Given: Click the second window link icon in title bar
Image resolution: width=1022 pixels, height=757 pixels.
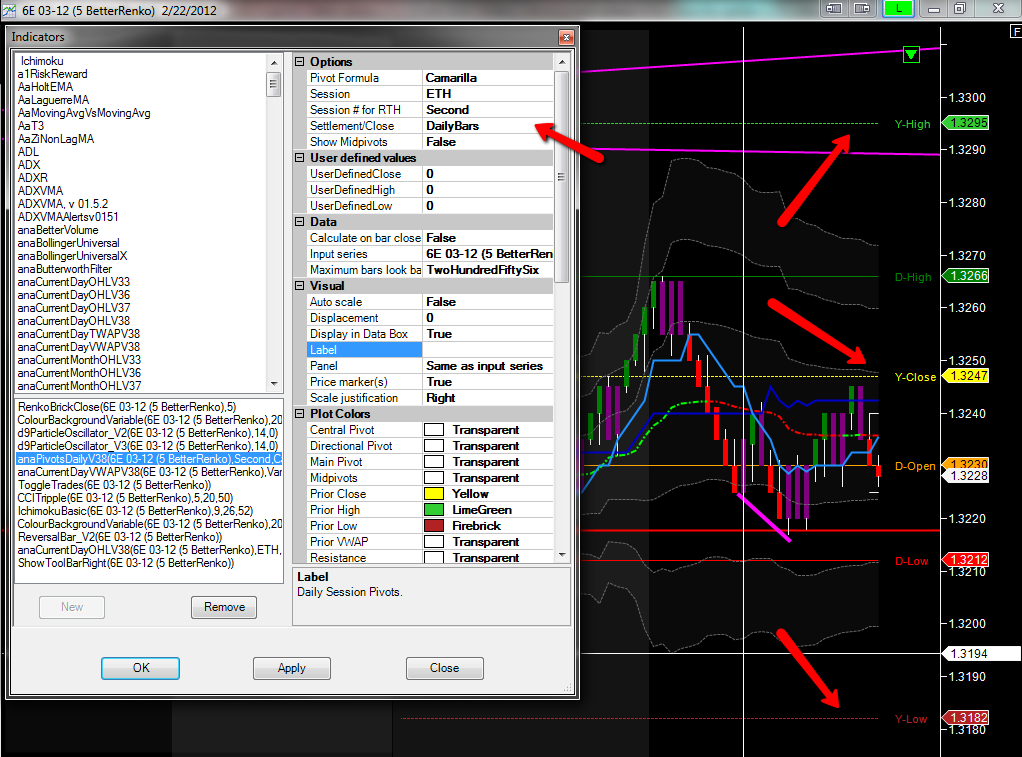Looking at the screenshot, I should [x=862, y=8].
